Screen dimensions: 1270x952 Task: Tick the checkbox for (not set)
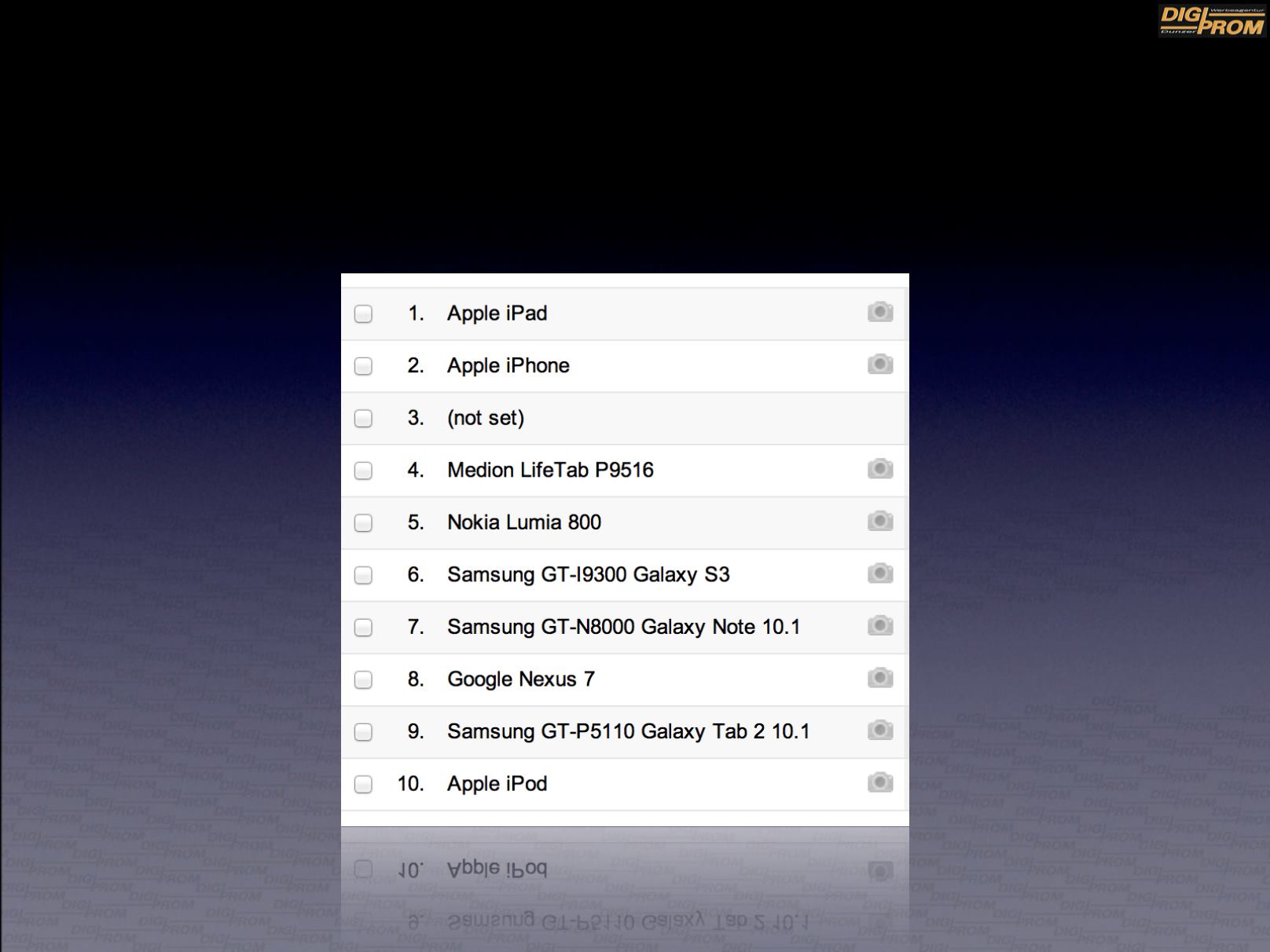tap(363, 419)
